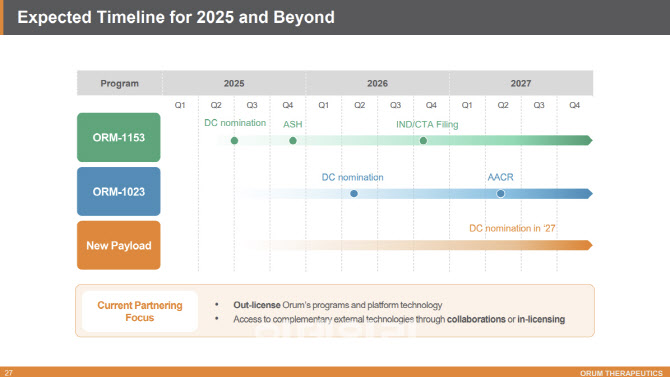Screen dimensions: 670x377
Task: Click the 2025 year header
Action: [x=234, y=83]
